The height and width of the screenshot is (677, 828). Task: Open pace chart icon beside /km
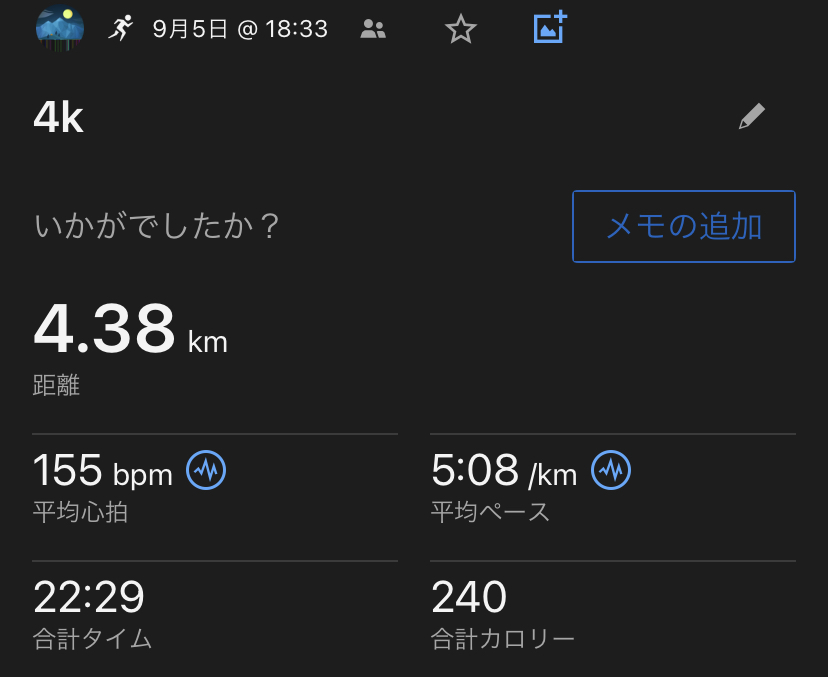click(611, 469)
